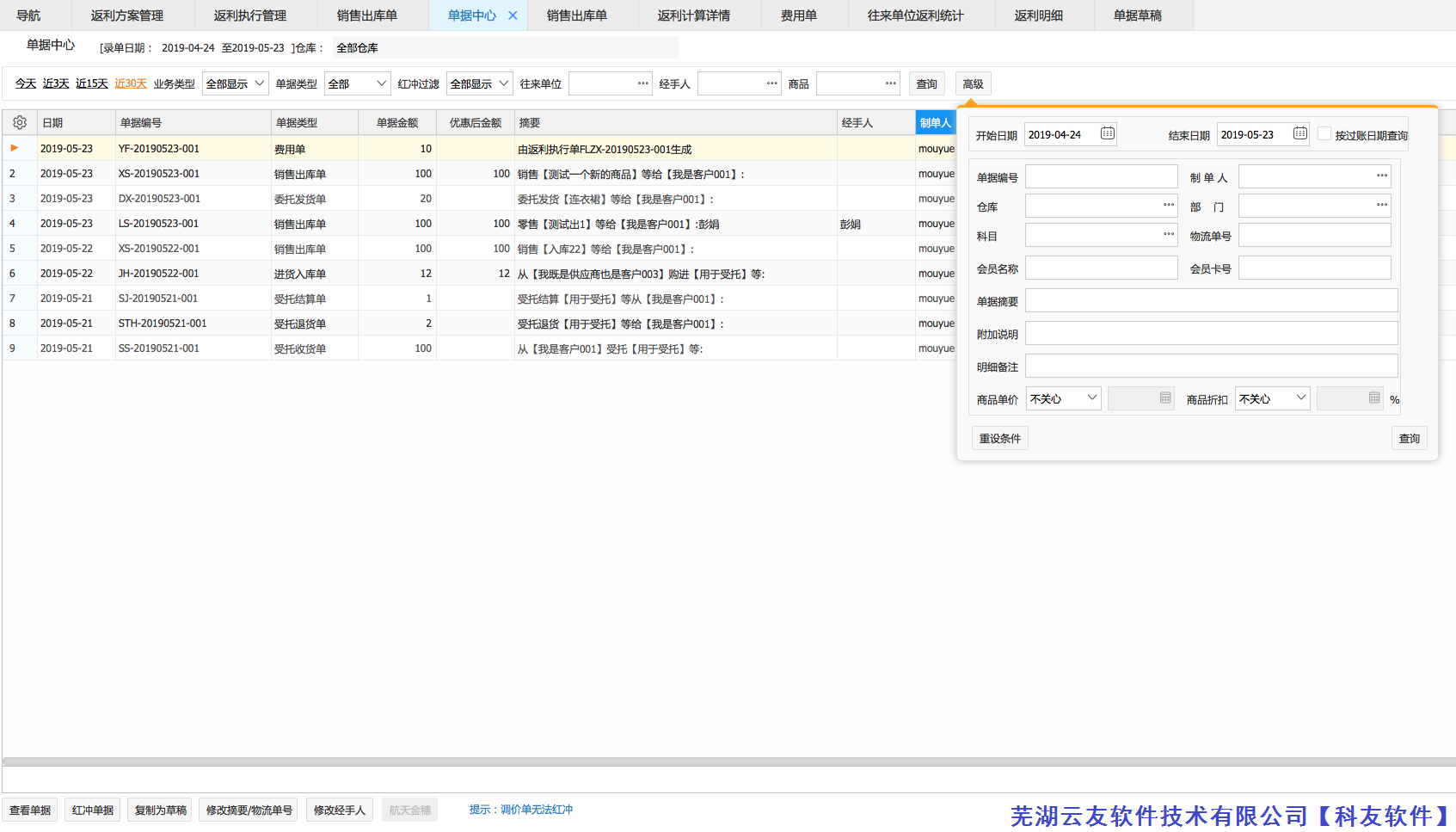Click 复制为草稿 button
The width and height of the screenshot is (1456, 832).
[x=161, y=810]
